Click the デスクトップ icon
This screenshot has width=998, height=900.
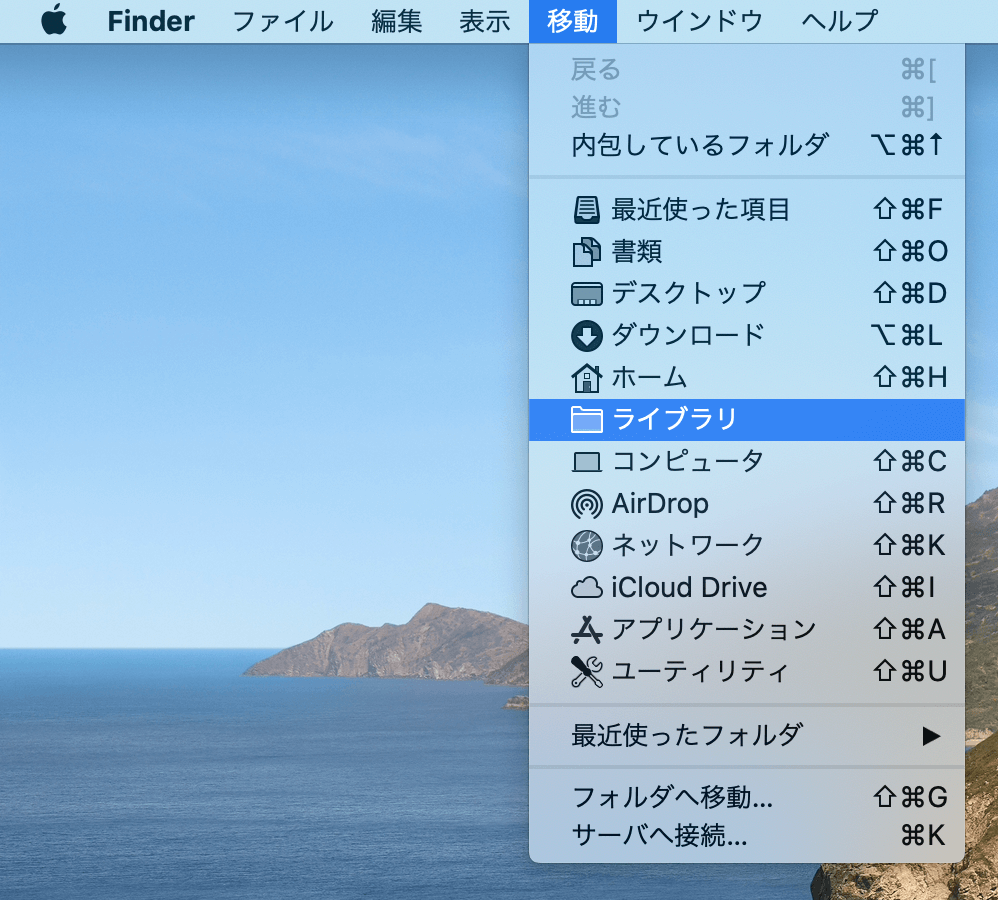point(586,293)
